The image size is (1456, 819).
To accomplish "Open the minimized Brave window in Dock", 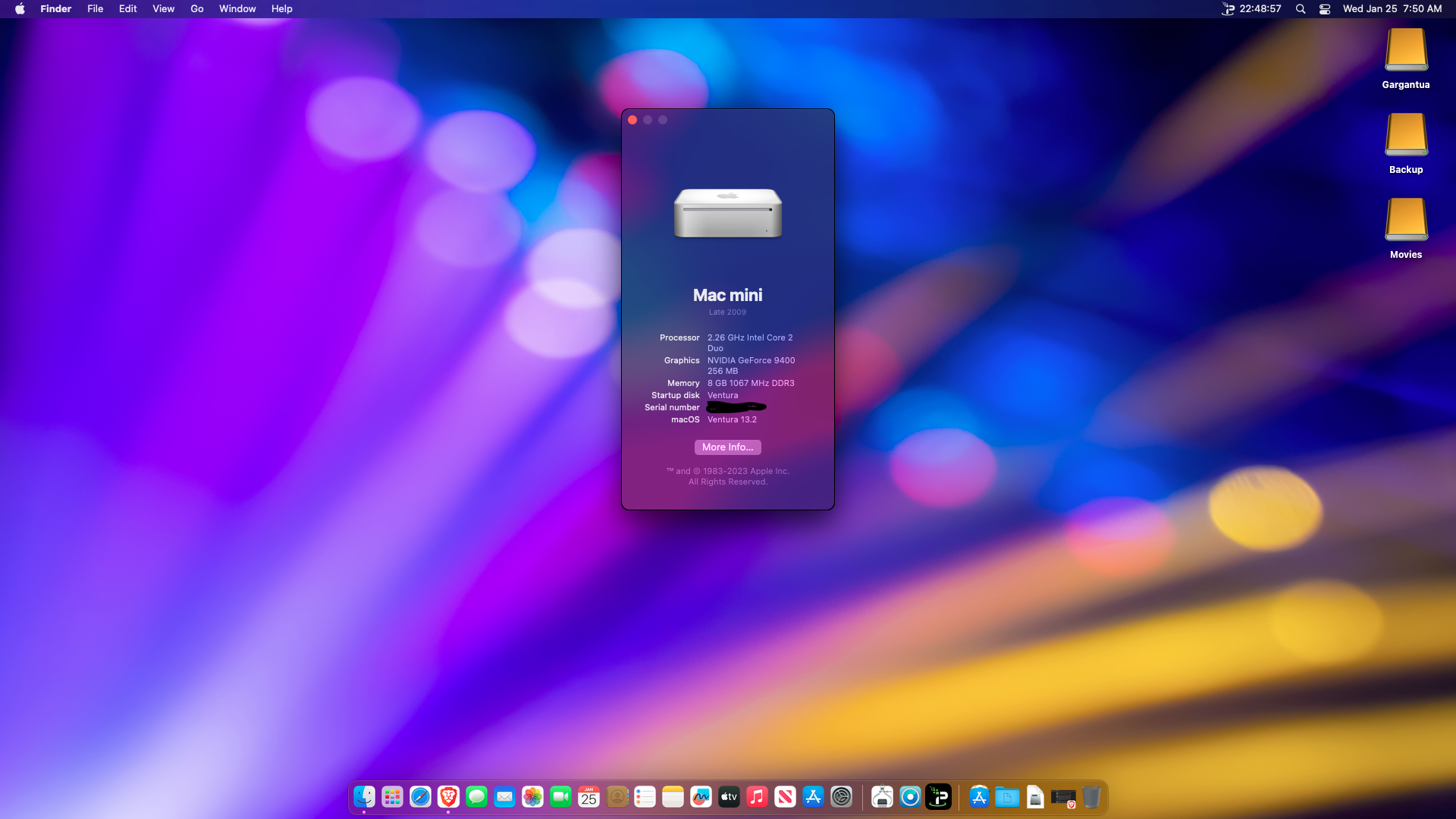I will (x=1063, y=798).
